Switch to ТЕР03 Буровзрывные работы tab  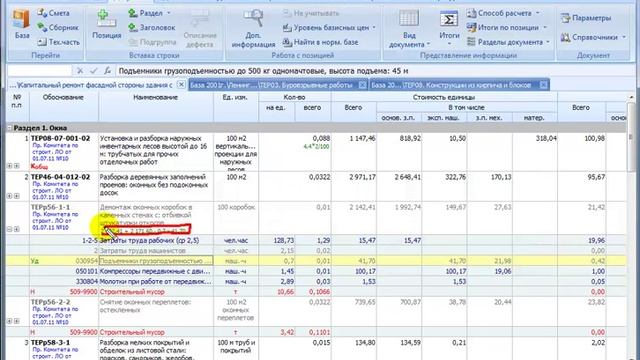(x=271, y=85)
